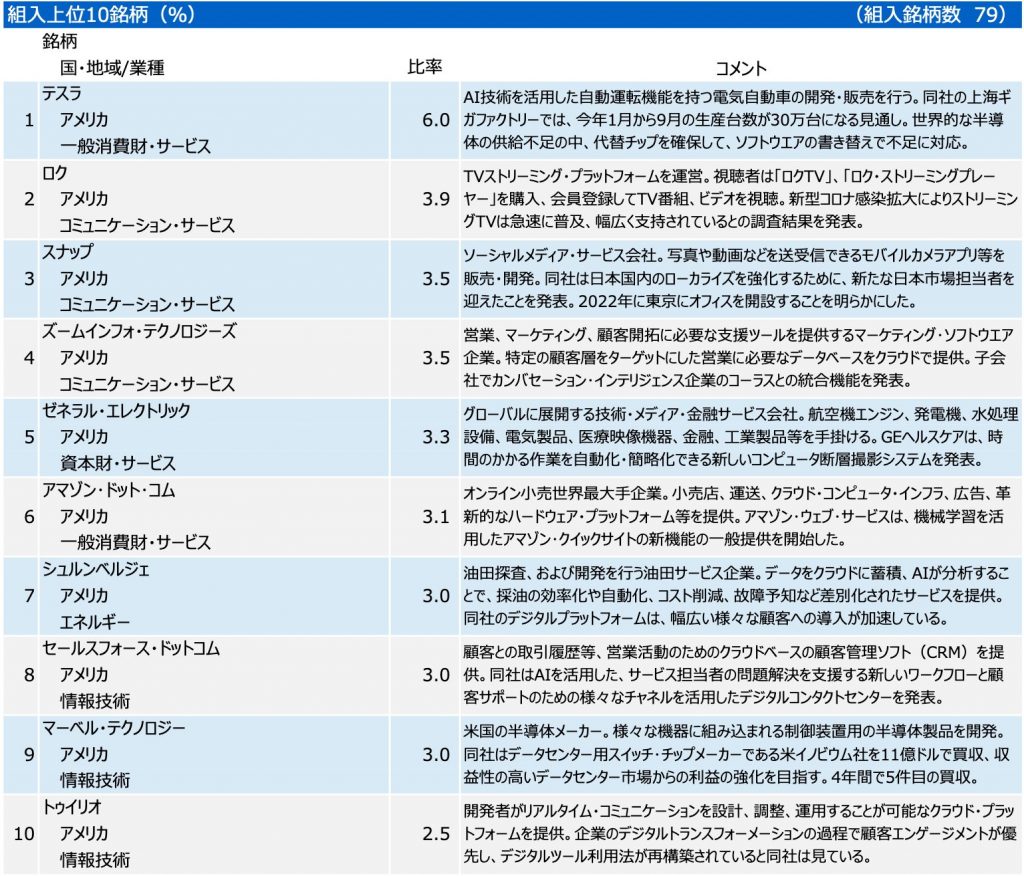1024x876 pixels.
Task: Select the 2.5 ratio for トゥイリオ
Action: [x=436, y=833]
